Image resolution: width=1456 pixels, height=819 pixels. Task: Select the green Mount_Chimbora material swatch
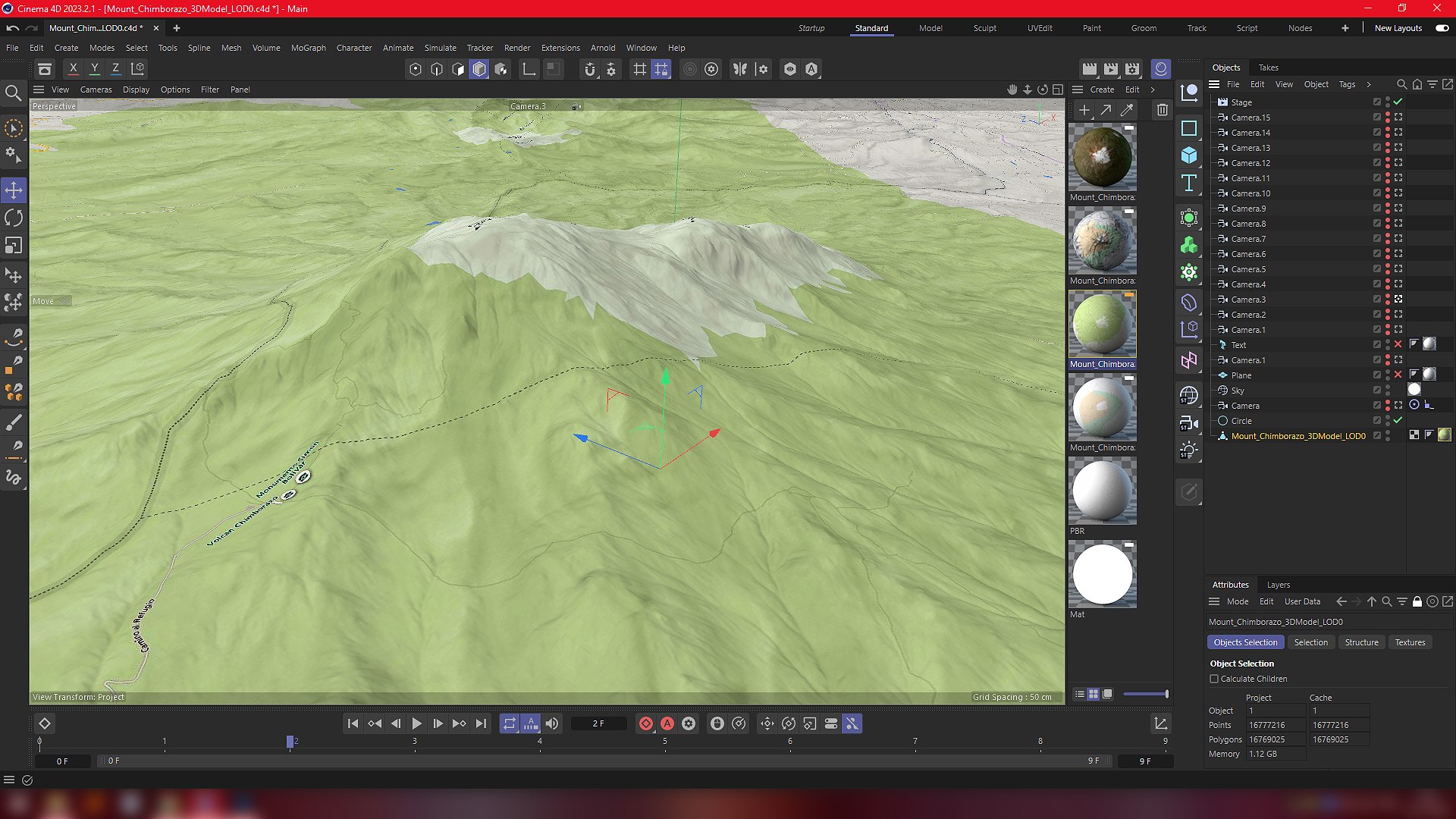pyautogui.click(x=1103, y=324)
